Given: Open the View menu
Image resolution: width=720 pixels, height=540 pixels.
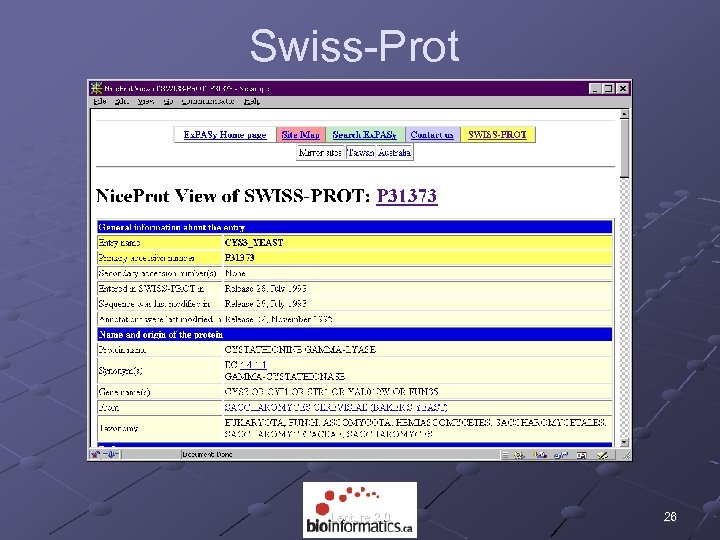Looking at the screenshot, I should 146,101.
